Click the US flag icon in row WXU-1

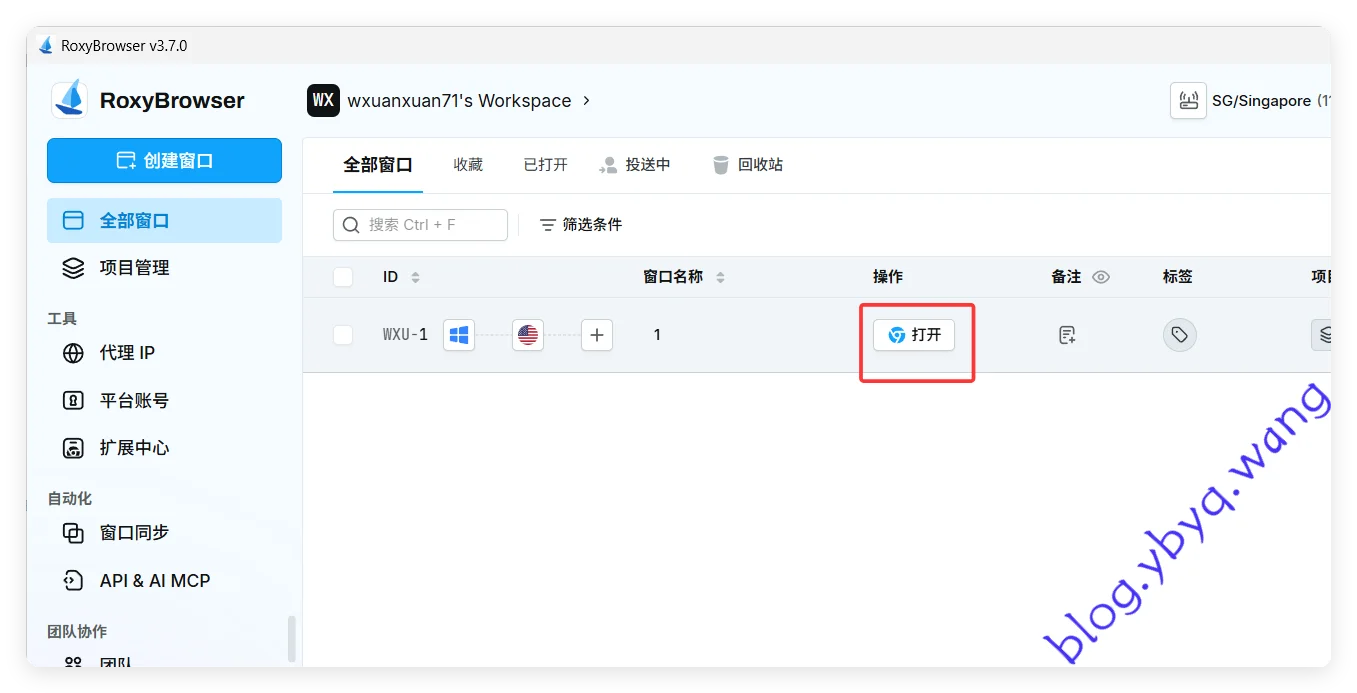click(528, 335)
